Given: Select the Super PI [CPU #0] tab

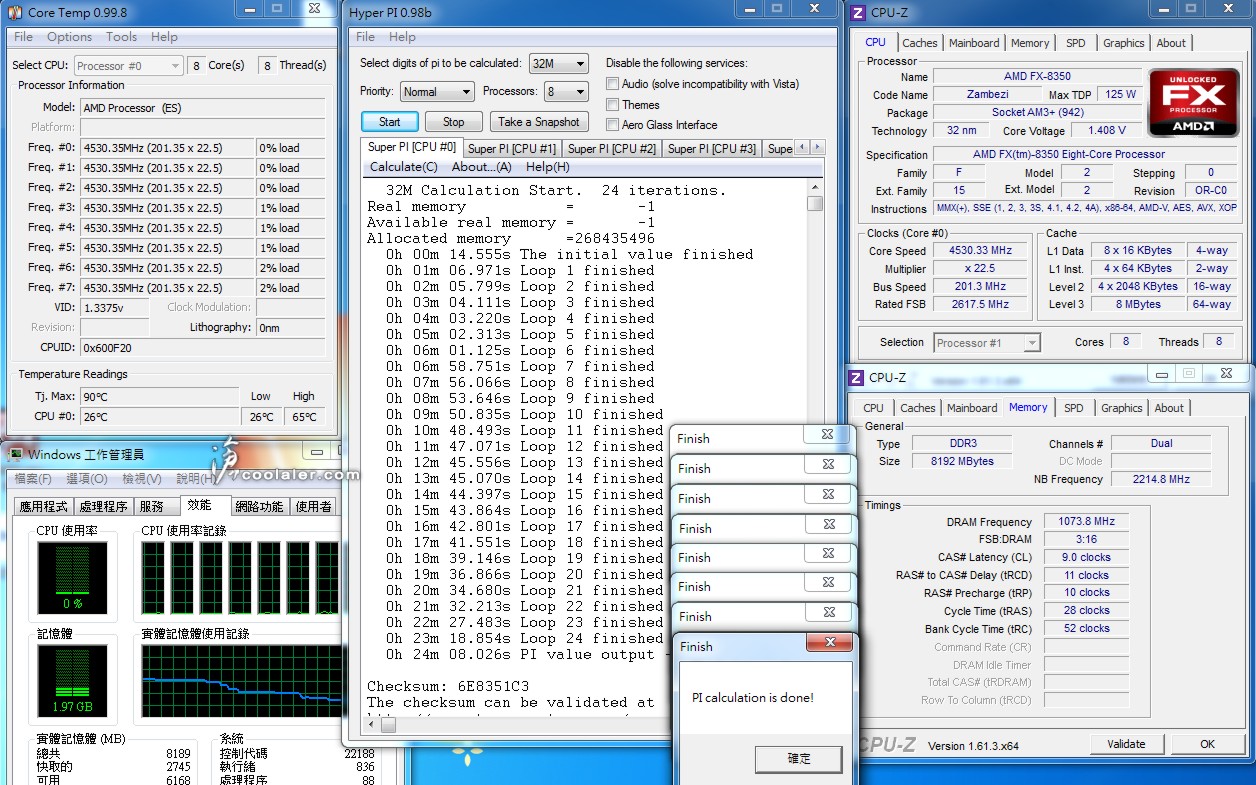Looking at the screenshot, I should 412,147.
